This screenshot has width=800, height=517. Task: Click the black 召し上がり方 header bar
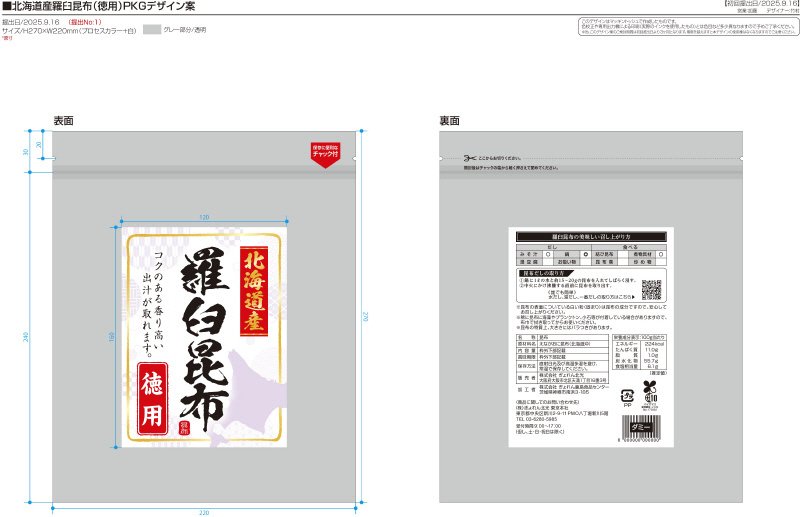pyautogui.click(x=591, y=237)
